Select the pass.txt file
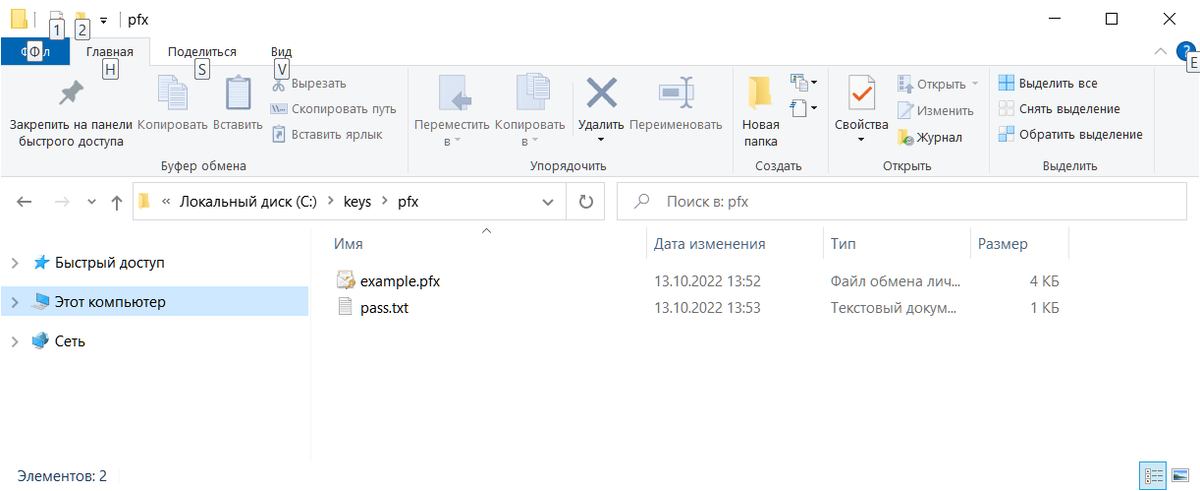 [384, 308]
